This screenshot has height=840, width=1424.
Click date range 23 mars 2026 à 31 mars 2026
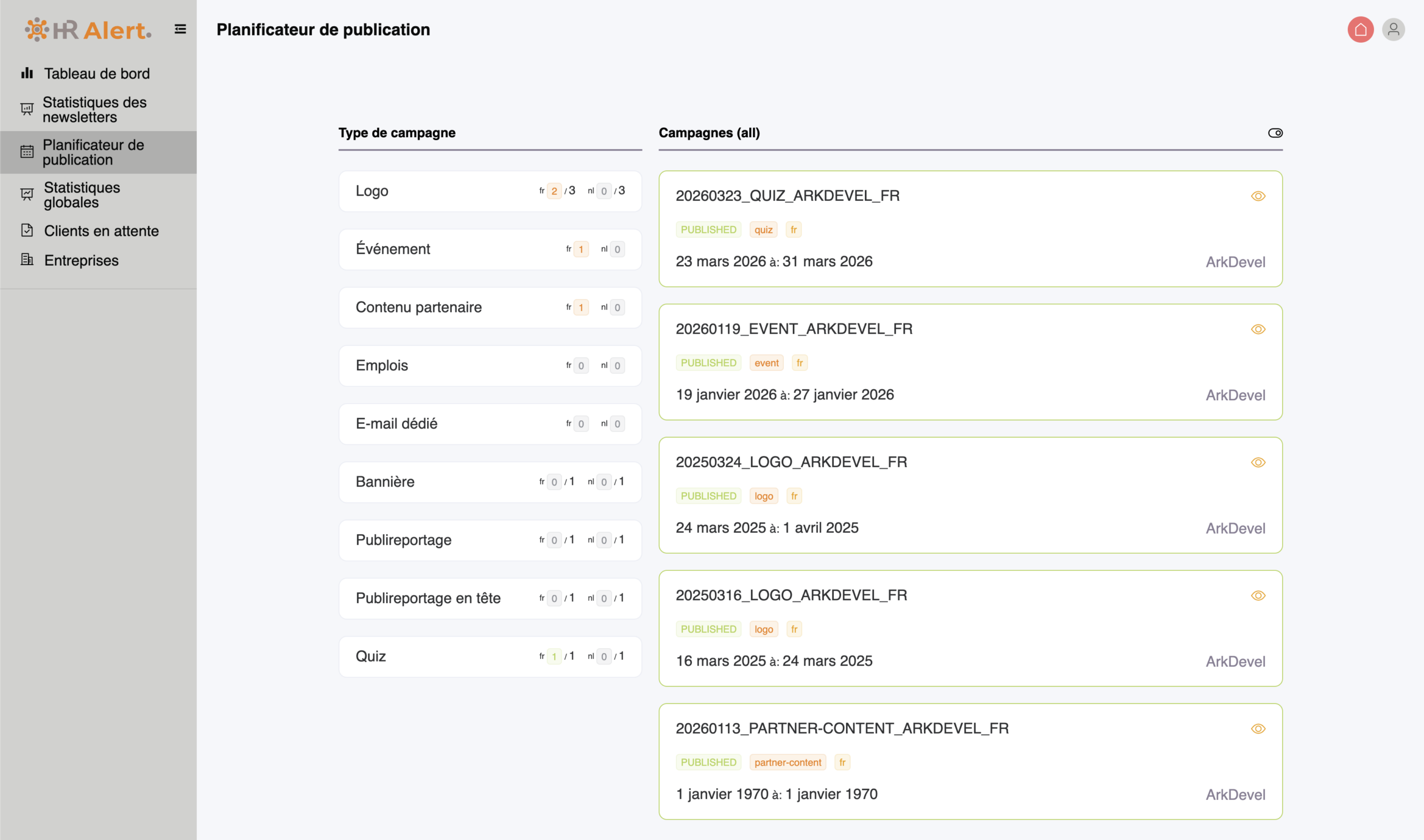tap(773, 261)
